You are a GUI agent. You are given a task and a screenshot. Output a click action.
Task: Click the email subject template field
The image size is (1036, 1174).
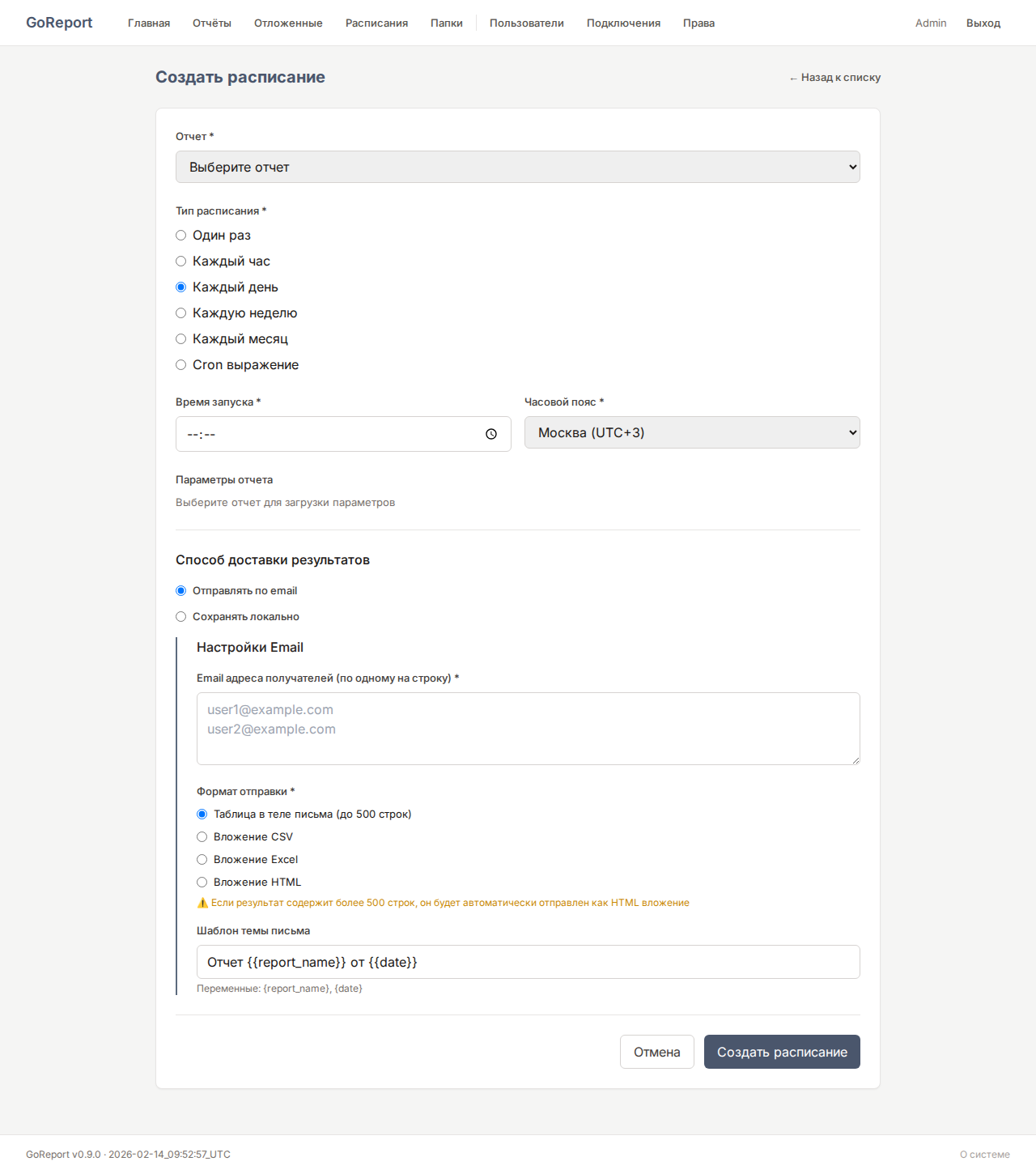click(528, 962)
